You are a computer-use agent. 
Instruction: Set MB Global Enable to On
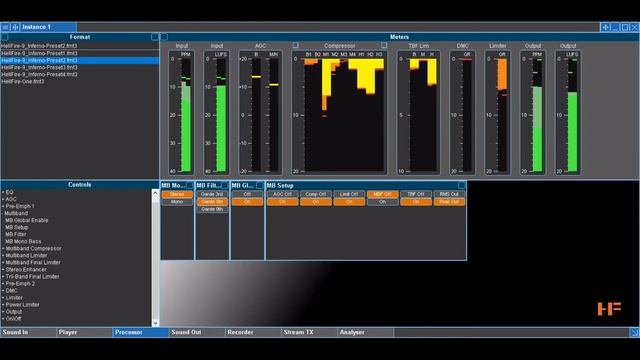tap(247, 202)
